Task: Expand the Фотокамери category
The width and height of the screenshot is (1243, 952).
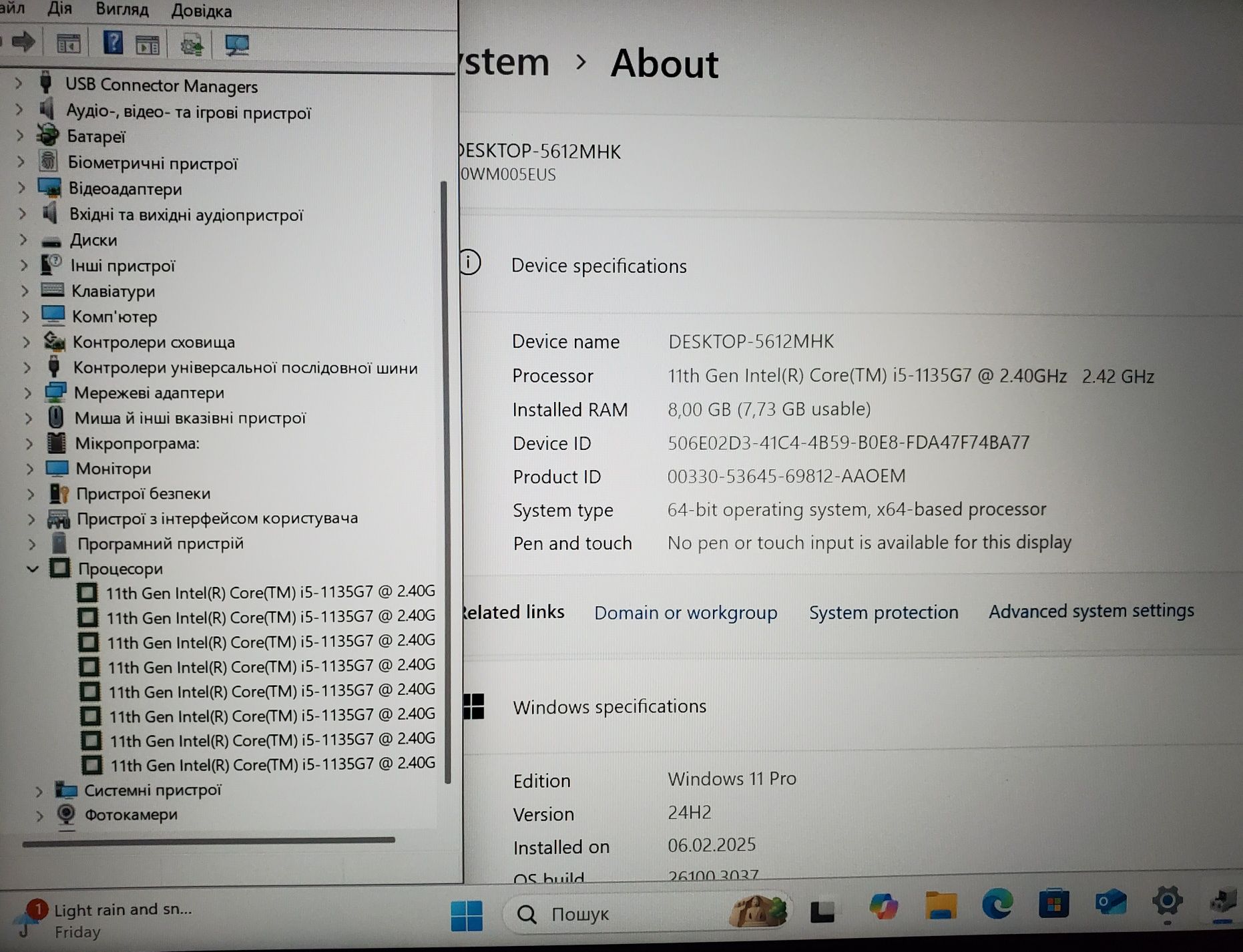Action: [x=39, y=815]
